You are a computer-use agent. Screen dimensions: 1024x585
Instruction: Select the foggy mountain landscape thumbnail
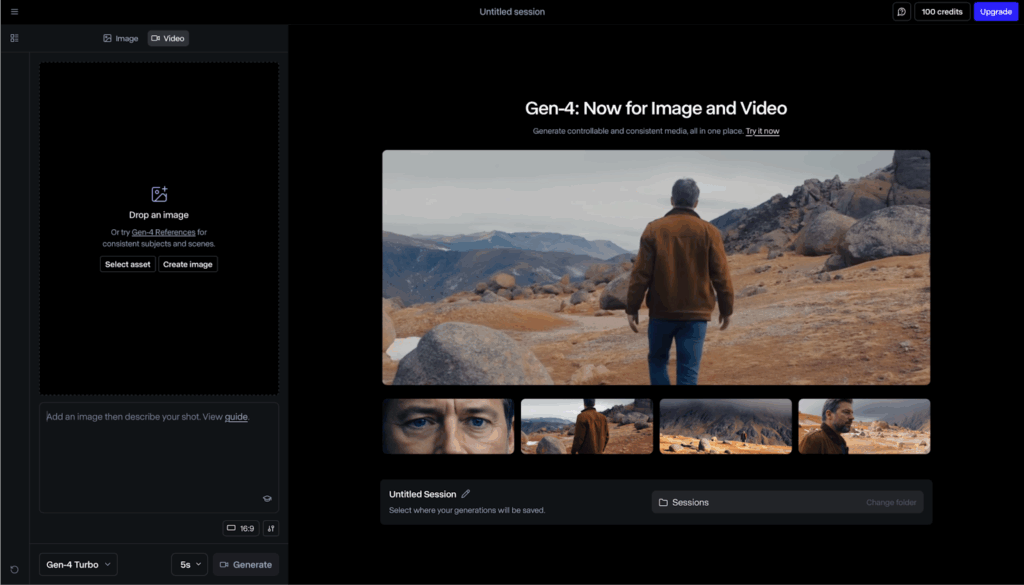[x=726, y=426]
